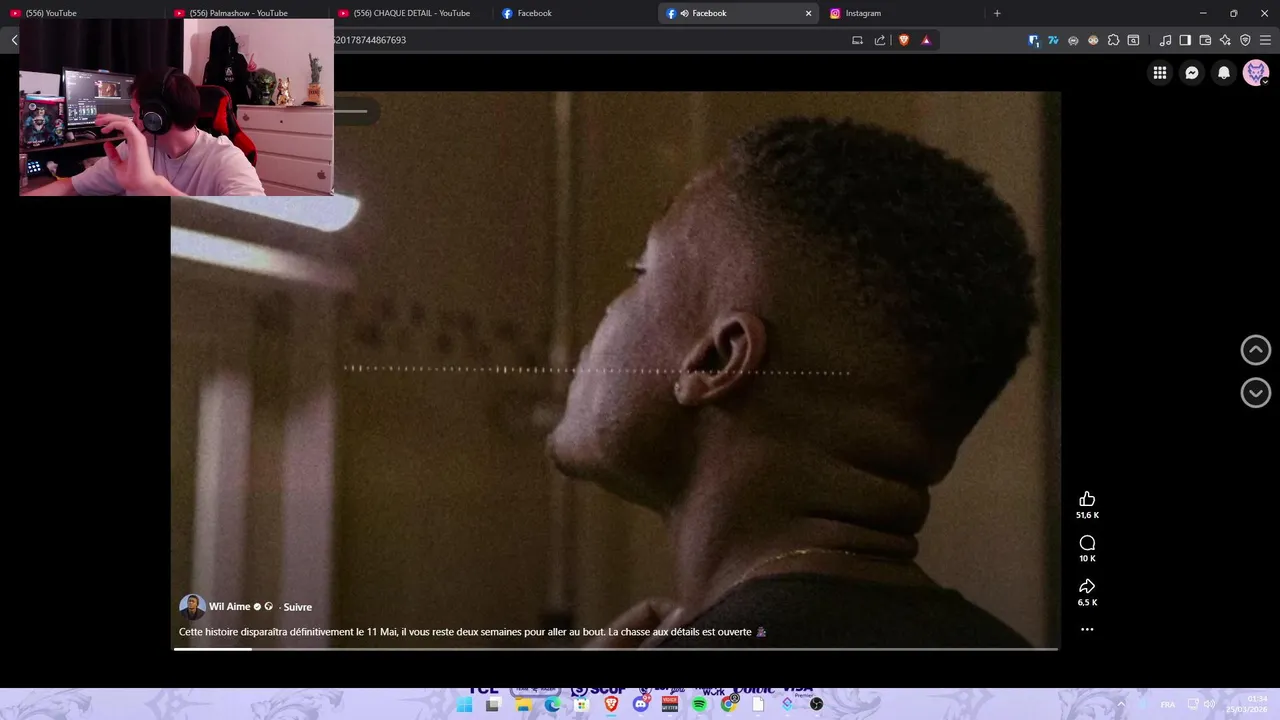Open the Wil Aime profile name link
Screen dimensions: 1280x720
pos(230,607)
